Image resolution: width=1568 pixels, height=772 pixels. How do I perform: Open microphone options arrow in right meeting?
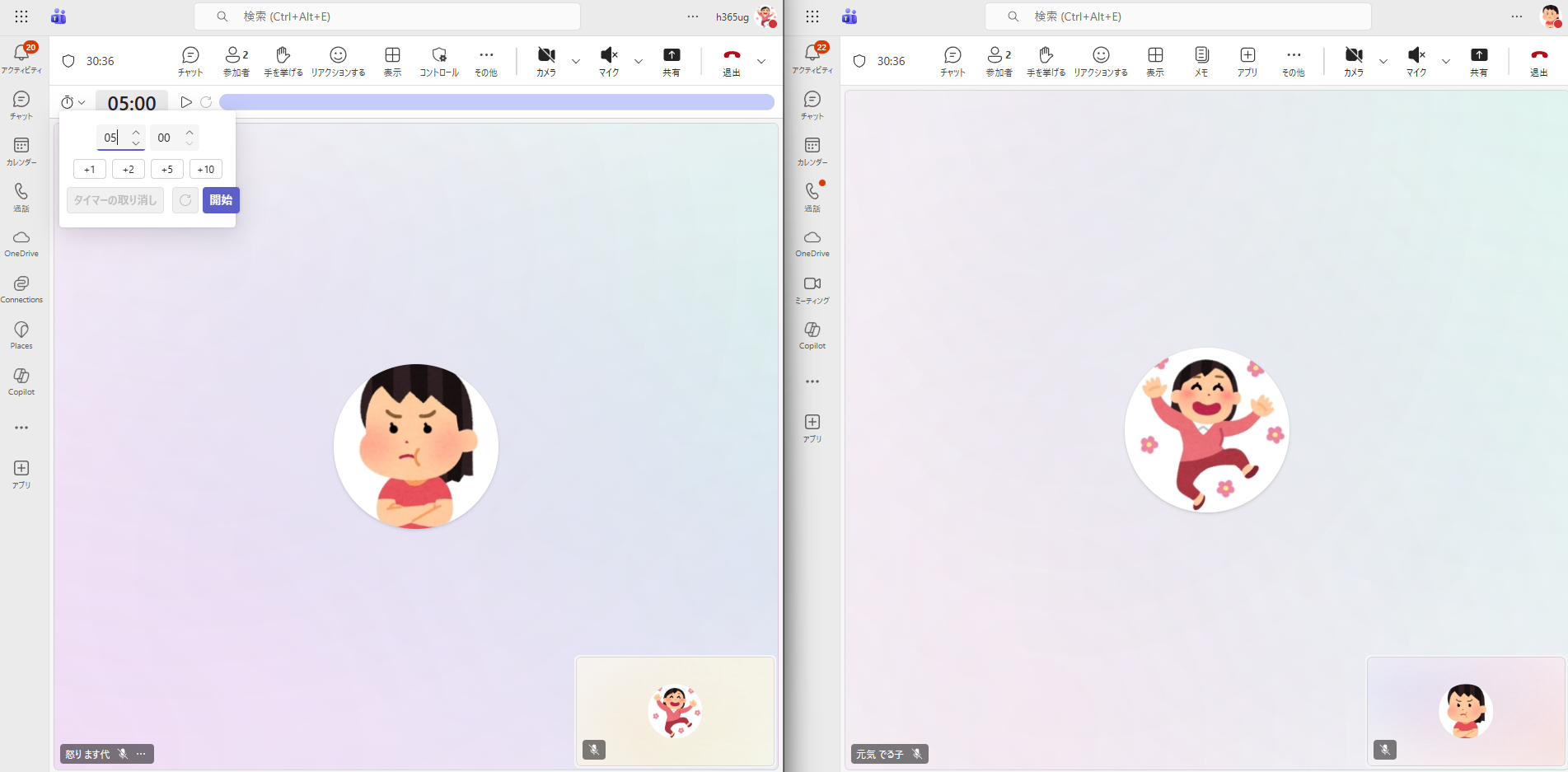(1446, 61)
